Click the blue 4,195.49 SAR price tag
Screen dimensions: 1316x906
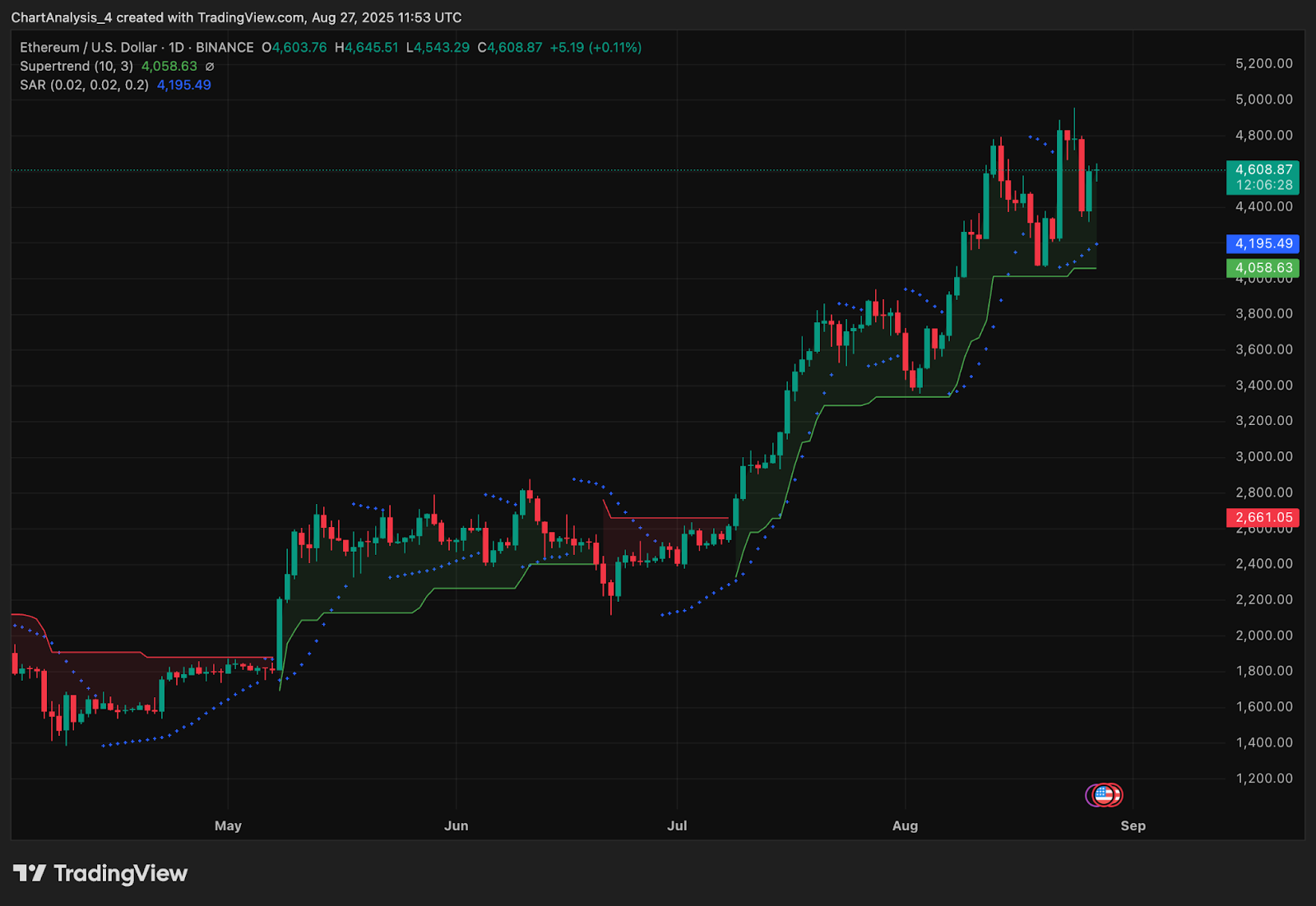(1263, 243)
